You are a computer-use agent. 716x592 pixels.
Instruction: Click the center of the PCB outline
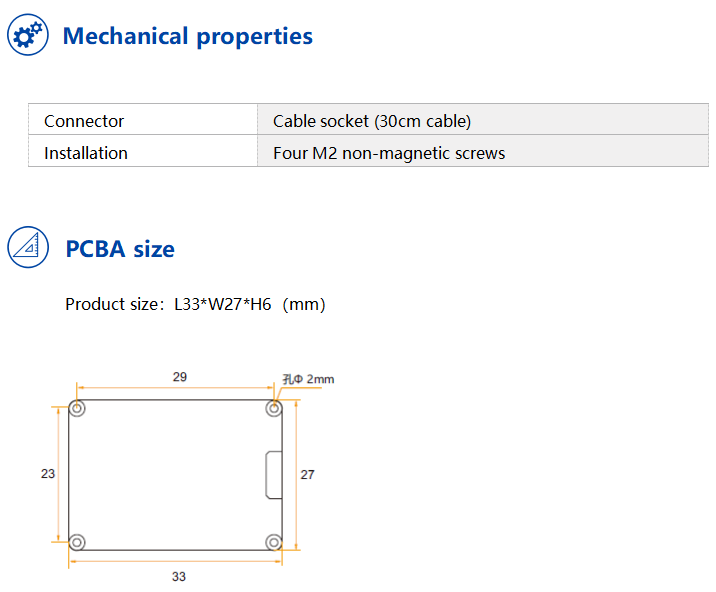tap(175, 475)
